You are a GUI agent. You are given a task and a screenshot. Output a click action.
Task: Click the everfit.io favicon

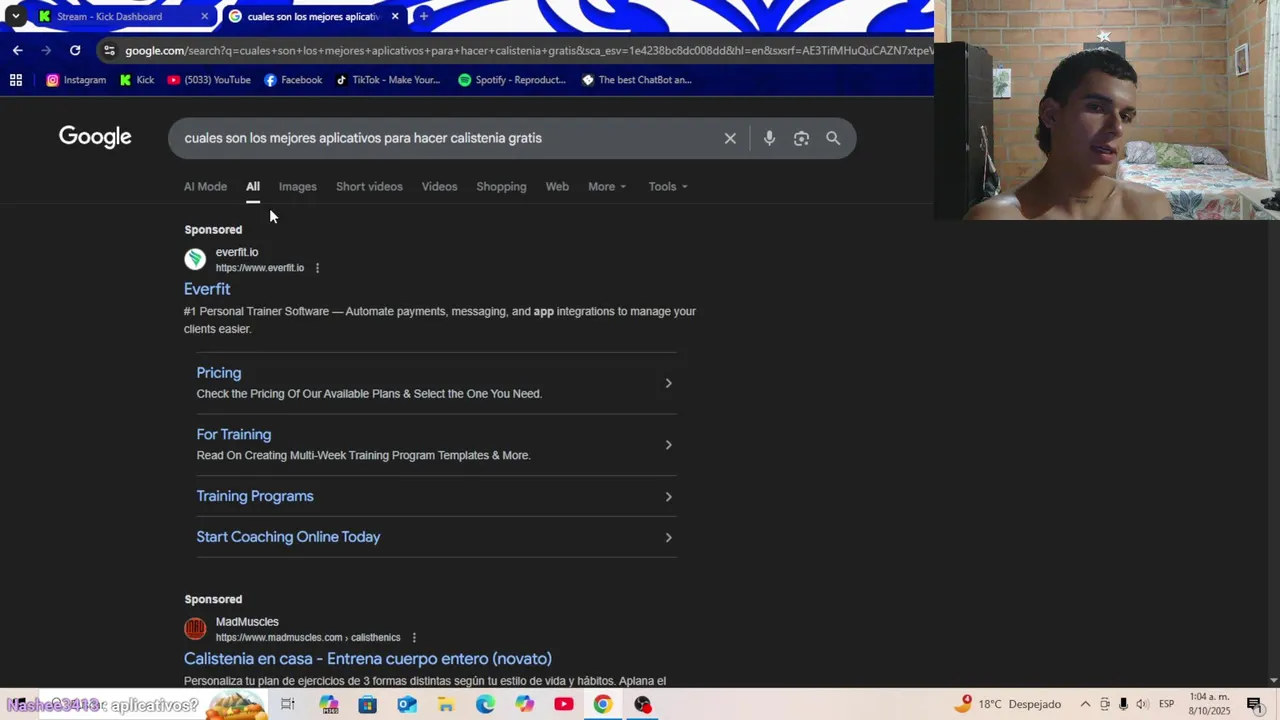click(195, 260)
